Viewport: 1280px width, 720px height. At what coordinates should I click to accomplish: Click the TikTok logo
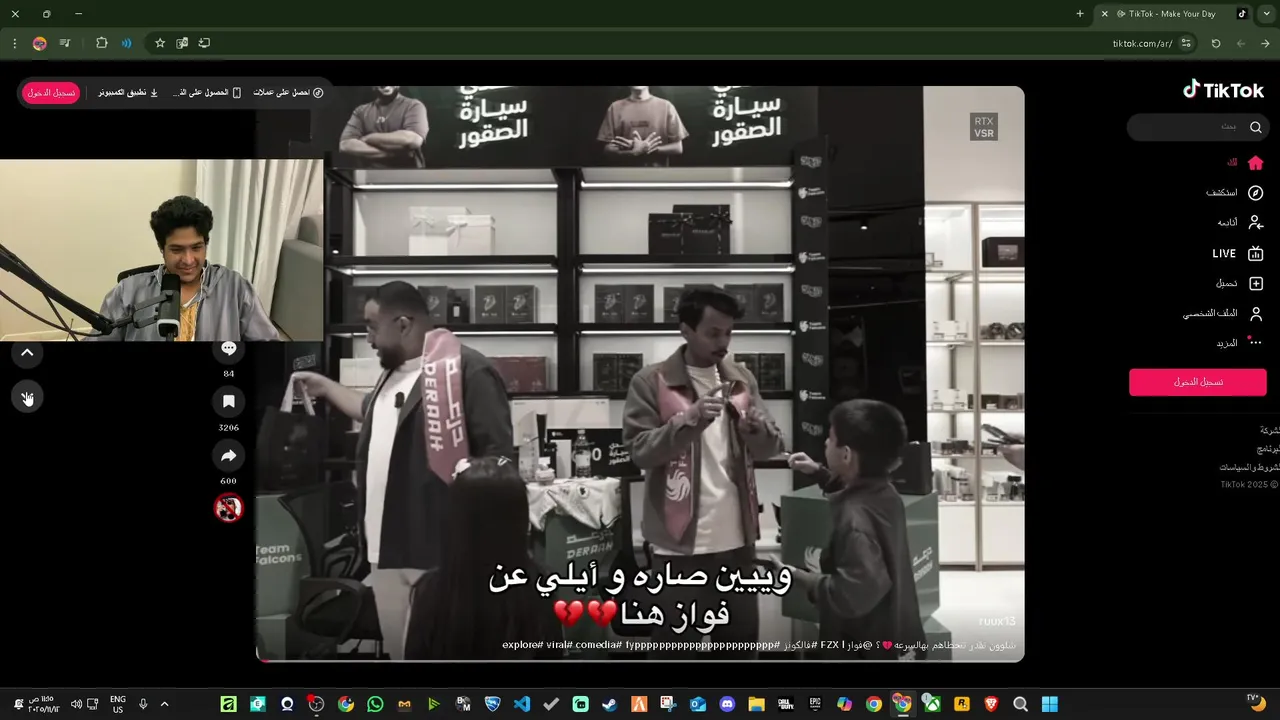pos(1223,90)
